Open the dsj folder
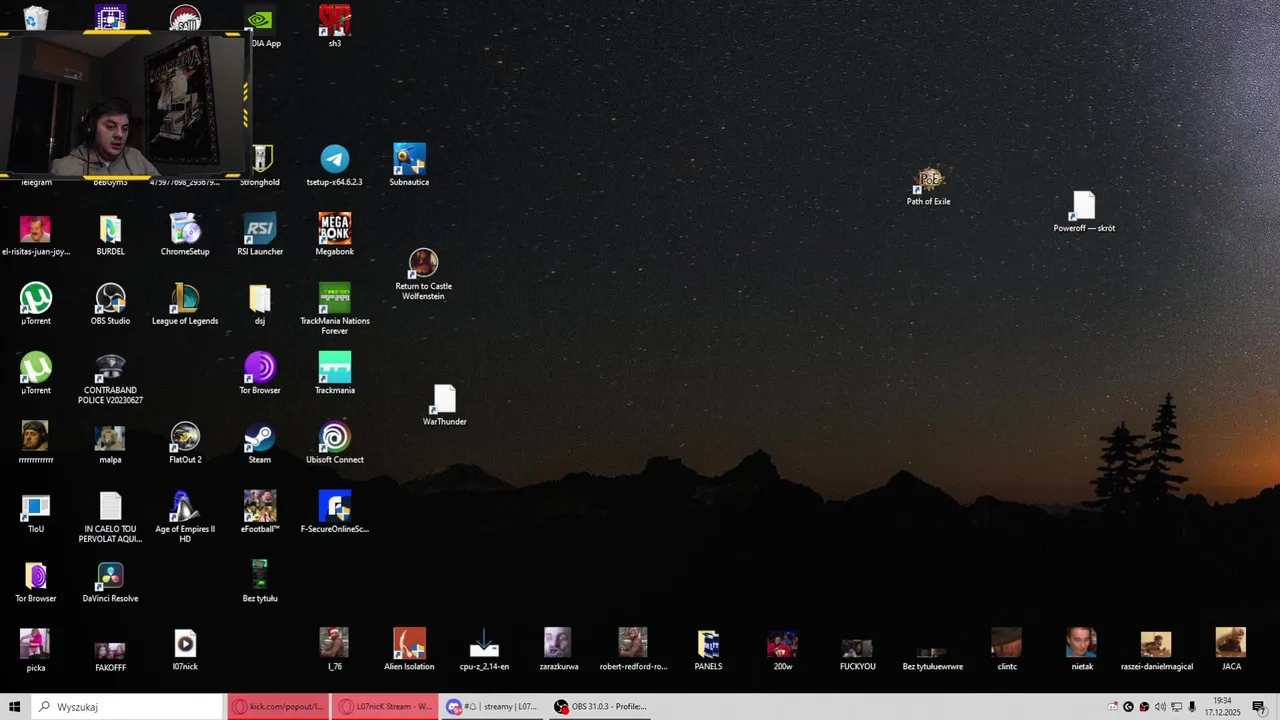Screen dimensions: 1280x720 260,304
